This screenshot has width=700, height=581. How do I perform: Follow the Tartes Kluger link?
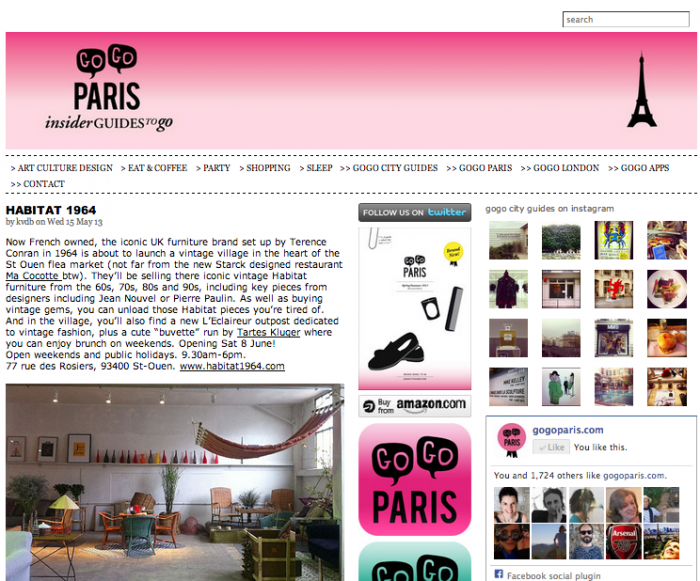point(268,333)
